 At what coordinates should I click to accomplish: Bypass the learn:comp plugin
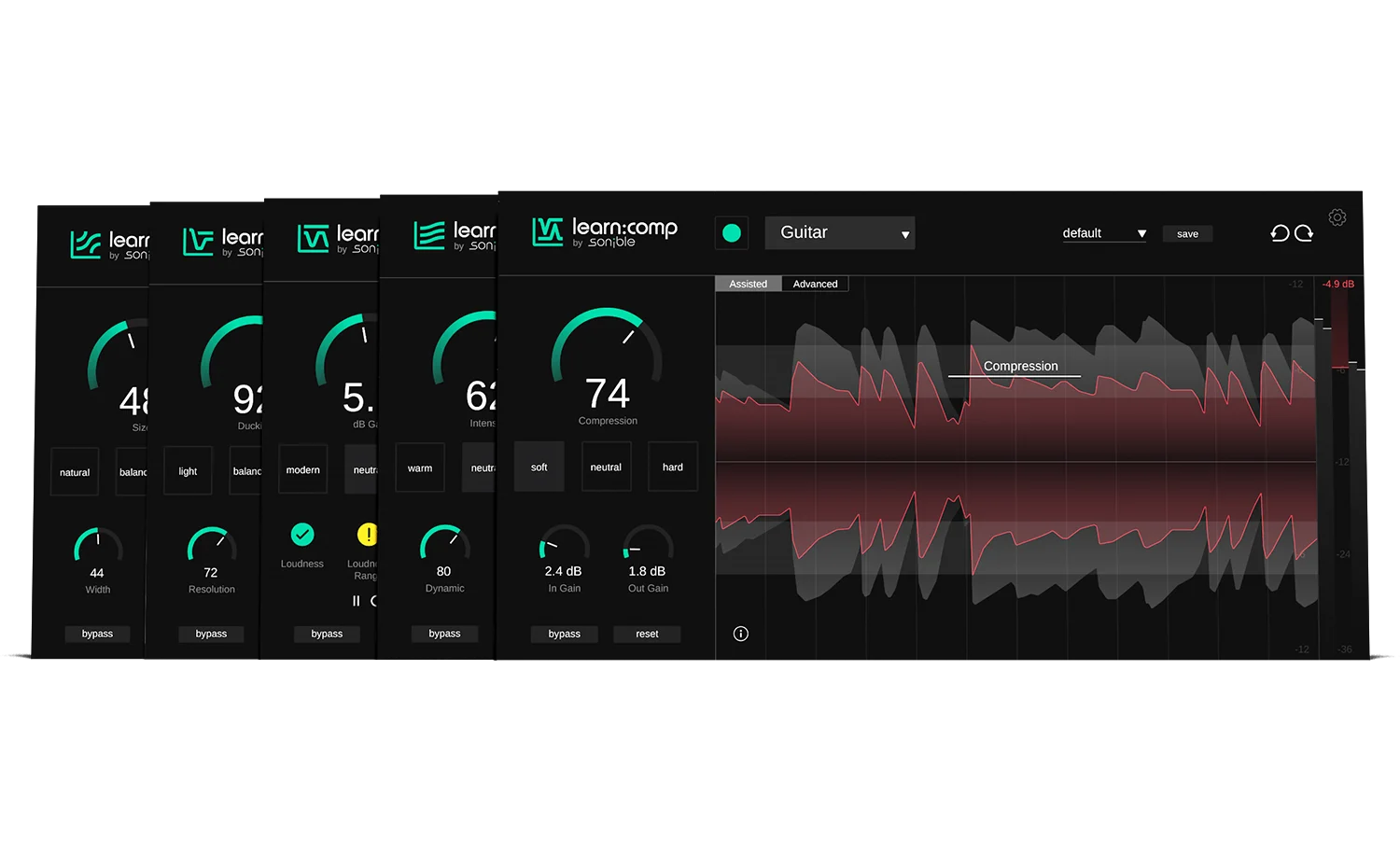565,634
